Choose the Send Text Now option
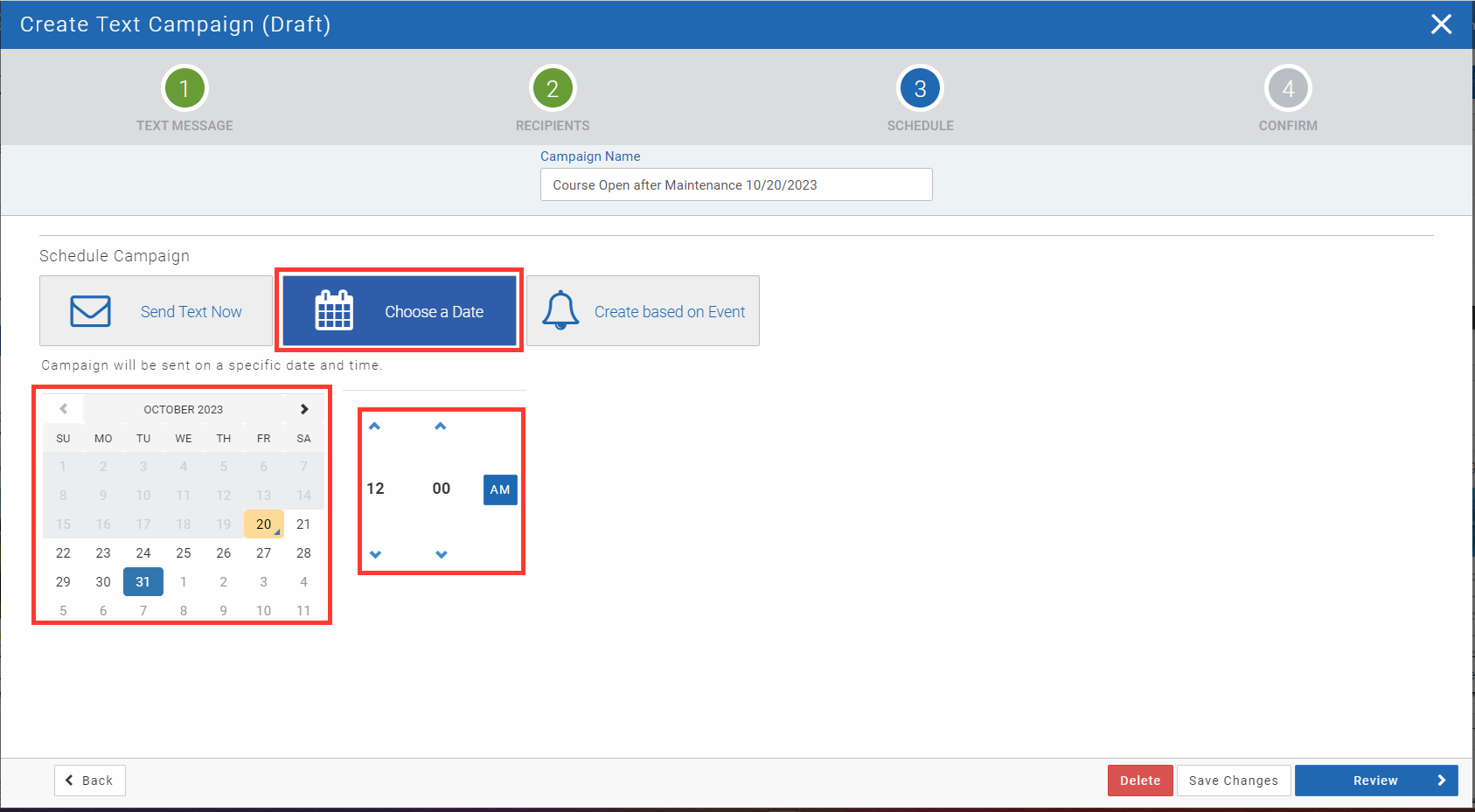This screenshot has width=1475, height=812. tap(156, 311)
